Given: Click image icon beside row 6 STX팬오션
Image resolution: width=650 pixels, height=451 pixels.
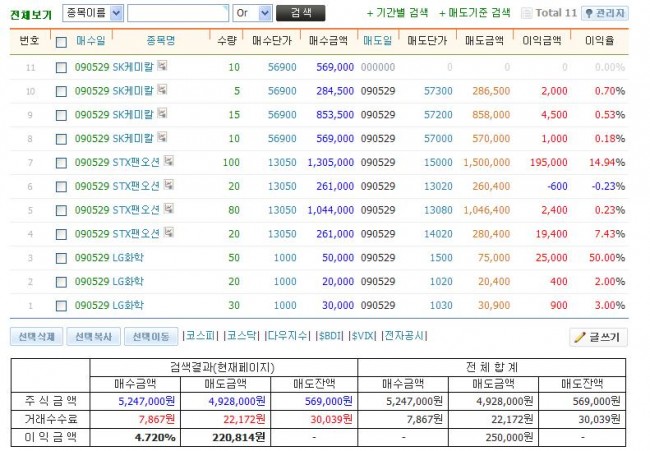Looking at the screenshot, I should 169,184.
